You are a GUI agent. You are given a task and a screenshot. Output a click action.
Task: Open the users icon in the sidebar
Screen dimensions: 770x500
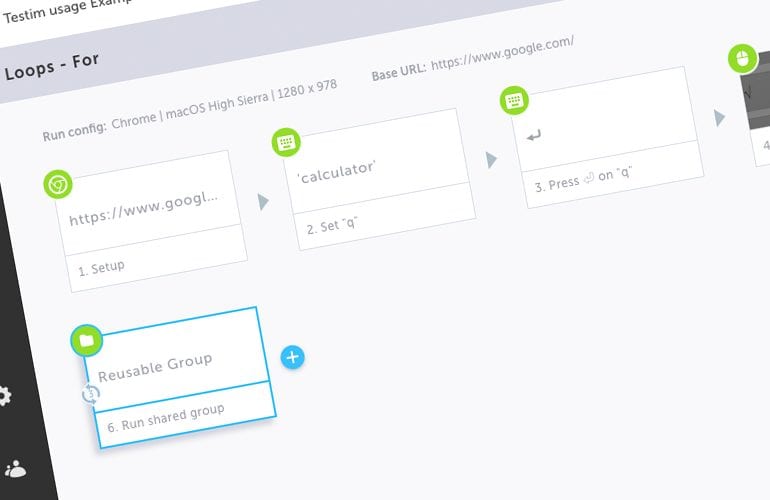coord(15,469)
